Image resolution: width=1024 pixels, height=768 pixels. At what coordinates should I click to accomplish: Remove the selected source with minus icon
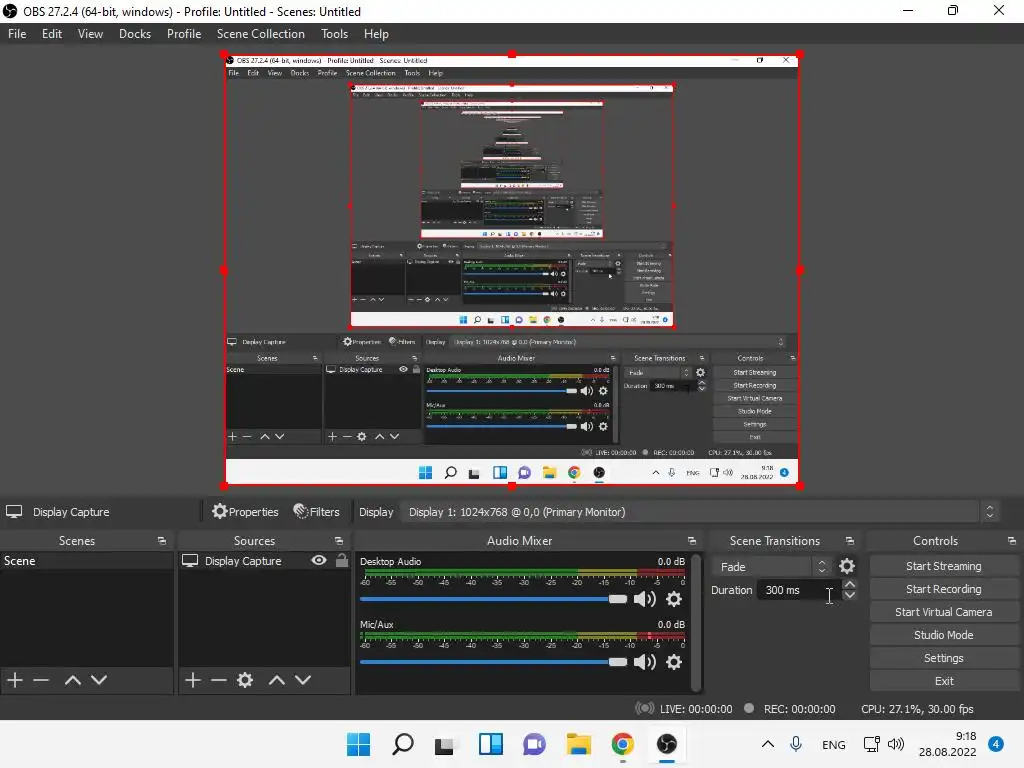[x=219, y=680]
